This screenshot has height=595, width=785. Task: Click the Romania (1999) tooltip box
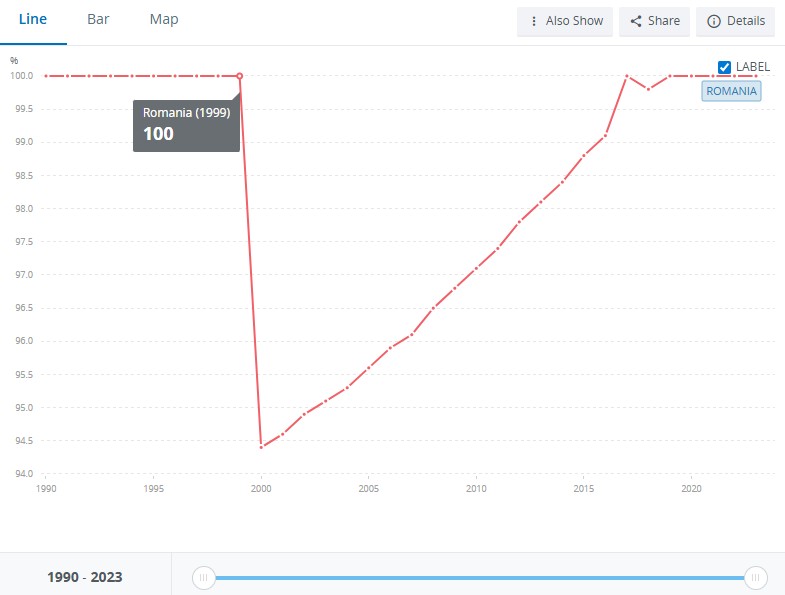(x=186, y=124)
